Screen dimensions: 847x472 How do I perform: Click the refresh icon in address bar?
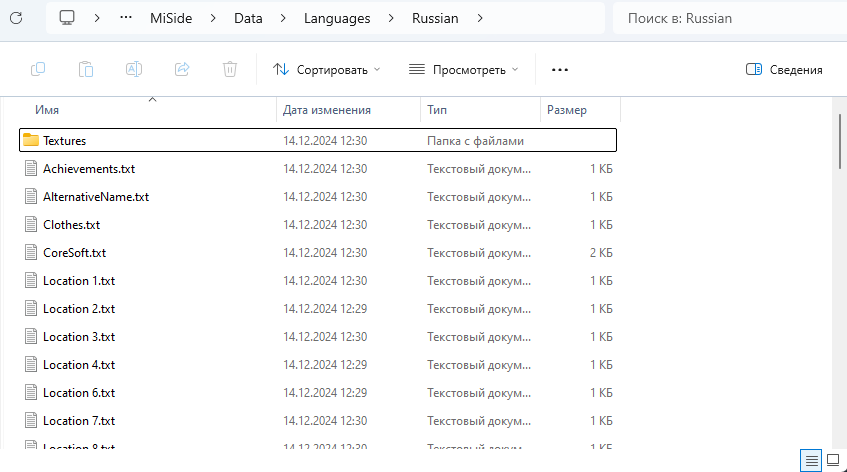point(16,19)
